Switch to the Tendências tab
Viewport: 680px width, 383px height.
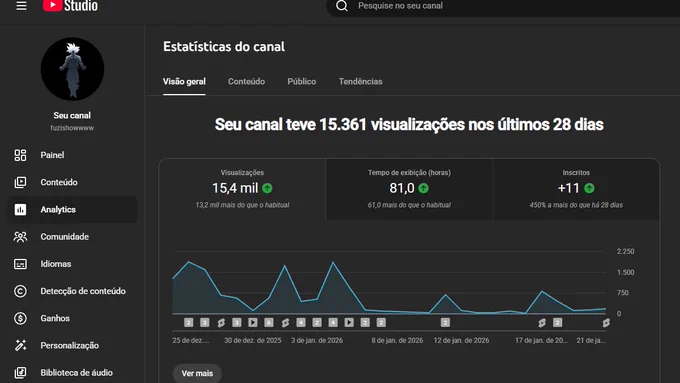pos(360,82)
